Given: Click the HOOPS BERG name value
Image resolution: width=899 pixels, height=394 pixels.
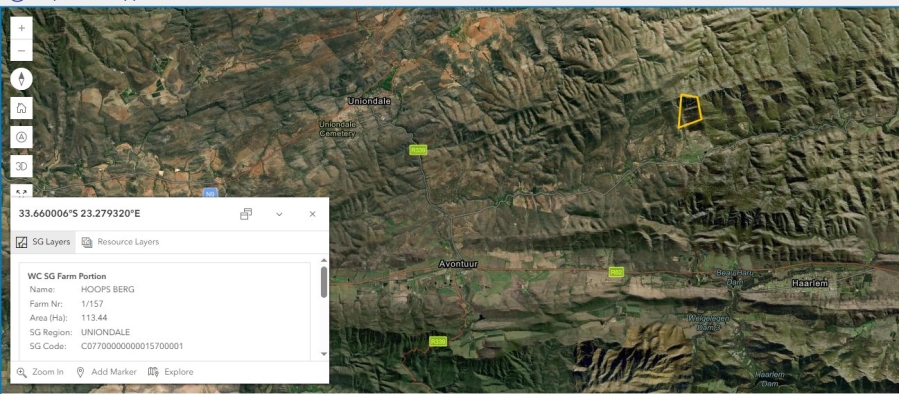Looking at the screenshot, I should [x=108, y=290].
